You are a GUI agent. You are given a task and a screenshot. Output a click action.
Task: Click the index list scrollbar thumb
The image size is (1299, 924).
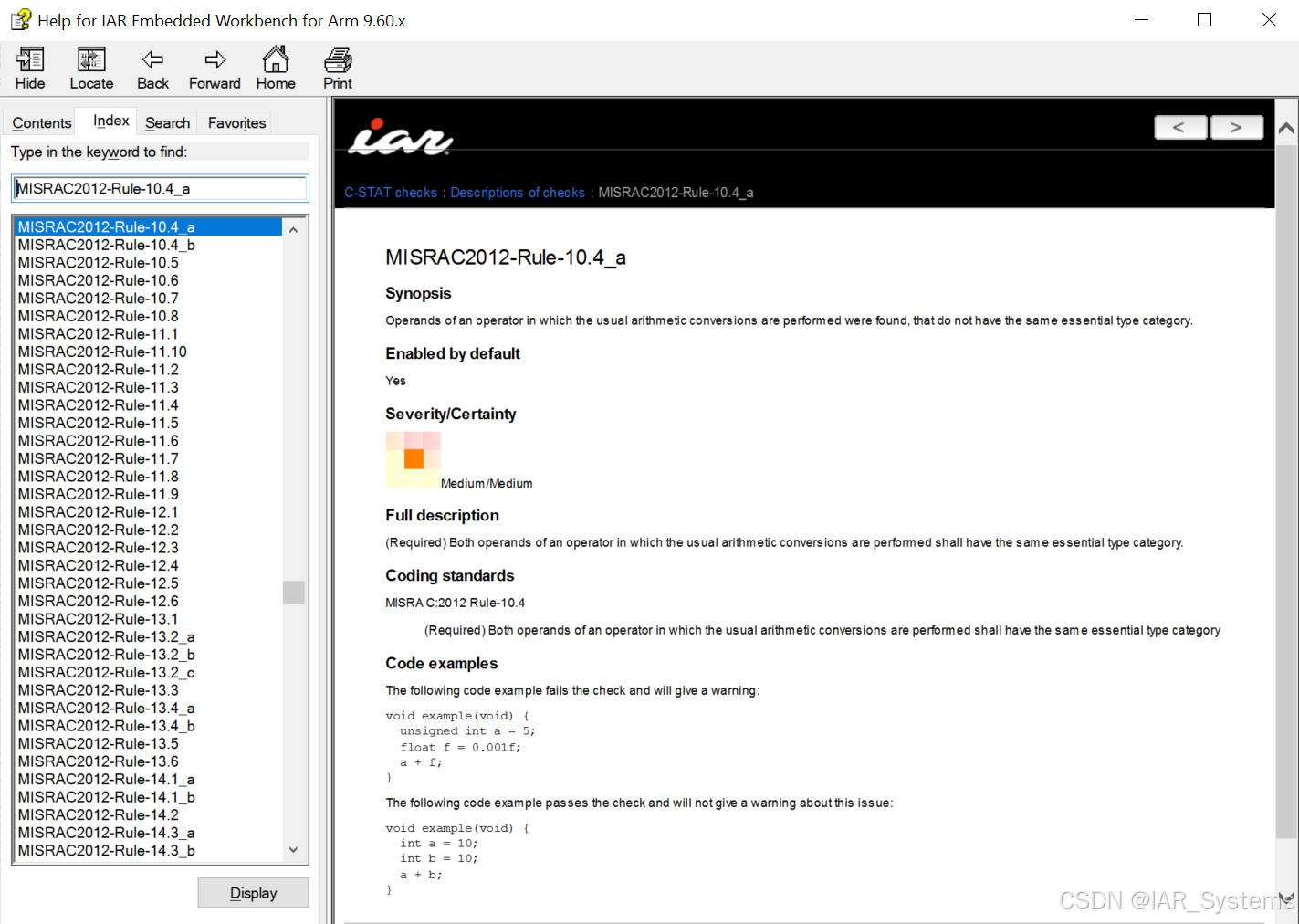pos(293,593)
